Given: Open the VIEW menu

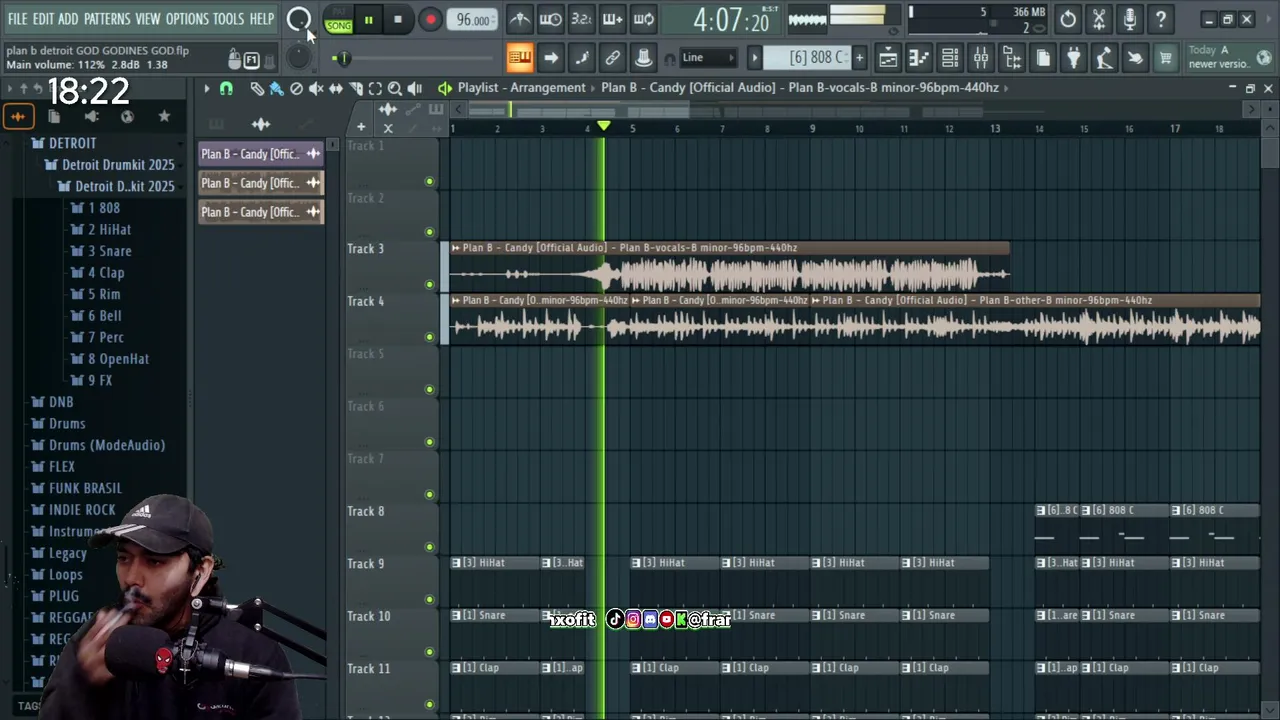Looking at the screenshot, I should pos(148,19).
